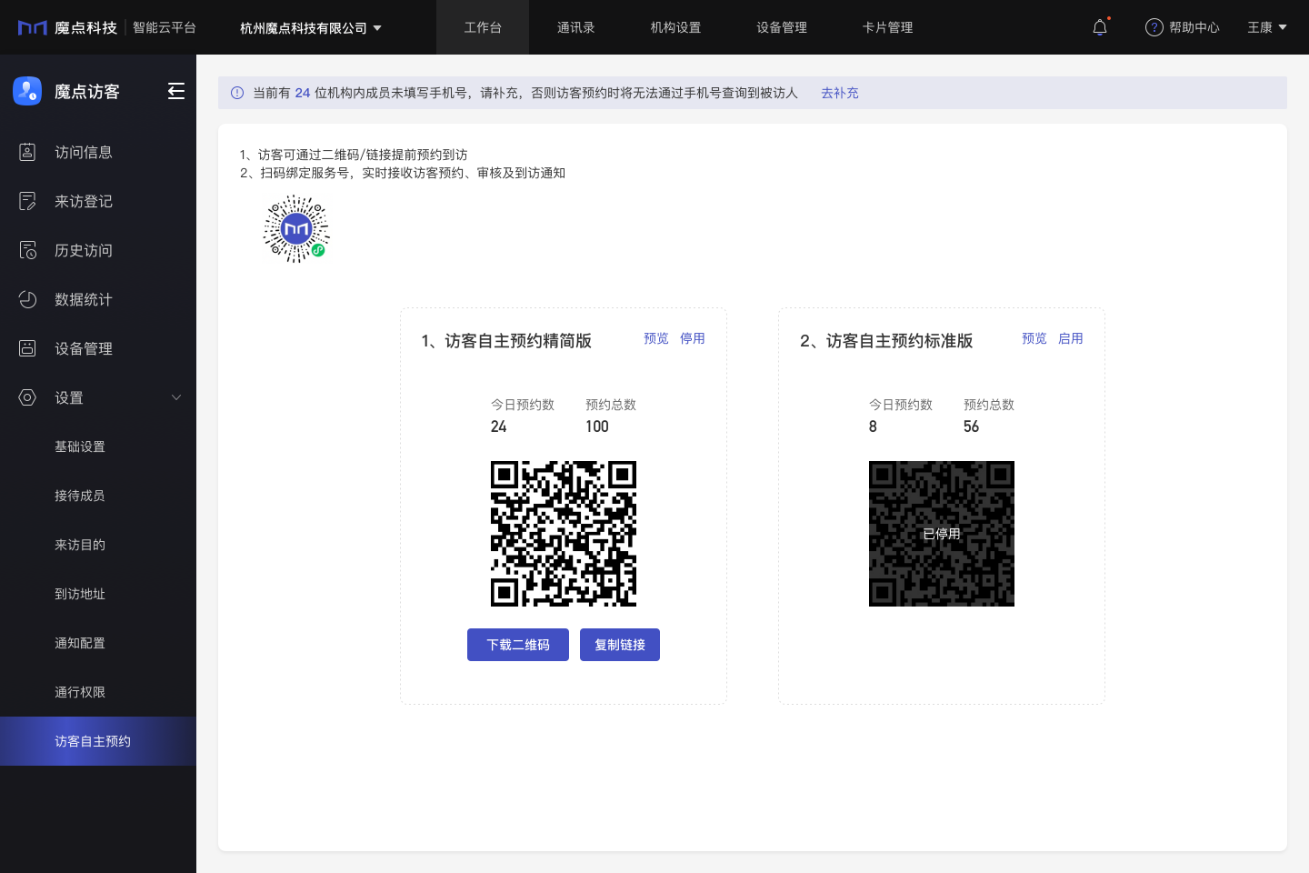Click the 来访登记 sidebar icon
This screenshot has width=1309, height=873.
28,201
